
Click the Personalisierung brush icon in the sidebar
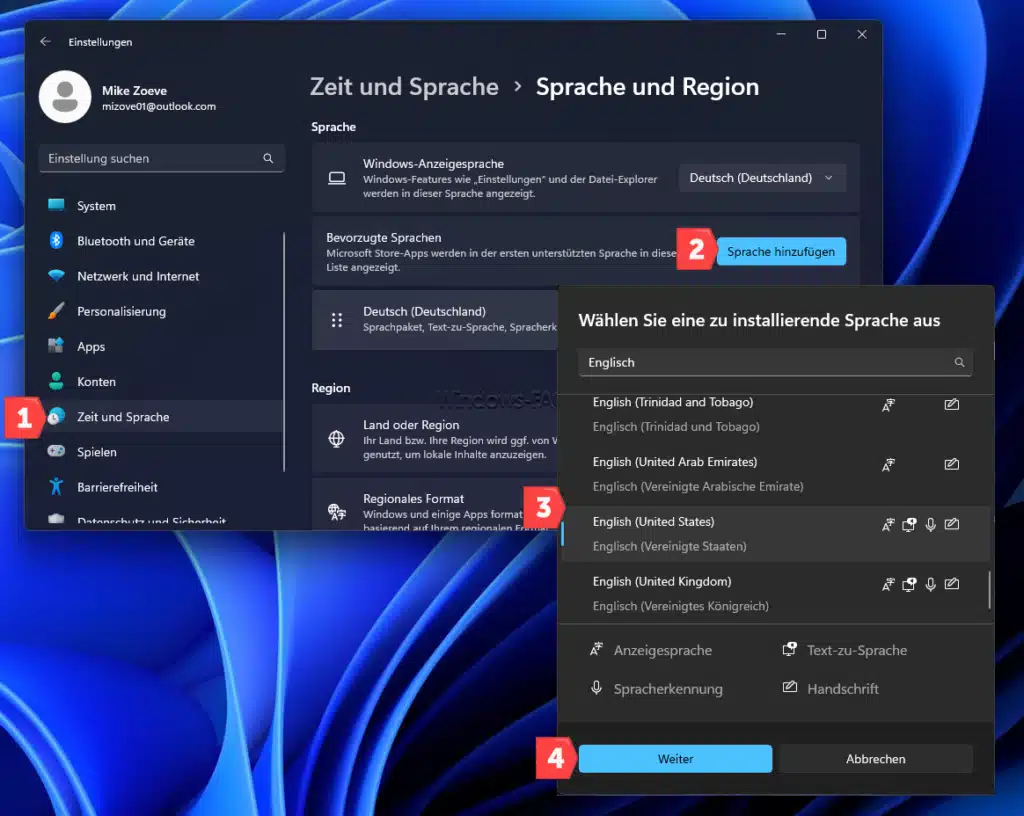pyautogui.click(x=56, y=311)
